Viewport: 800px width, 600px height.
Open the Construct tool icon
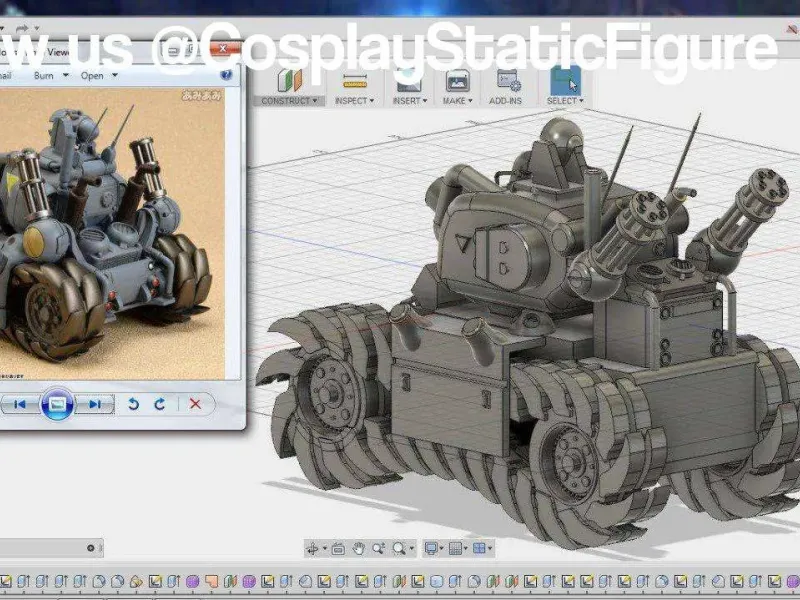[289, 81]
